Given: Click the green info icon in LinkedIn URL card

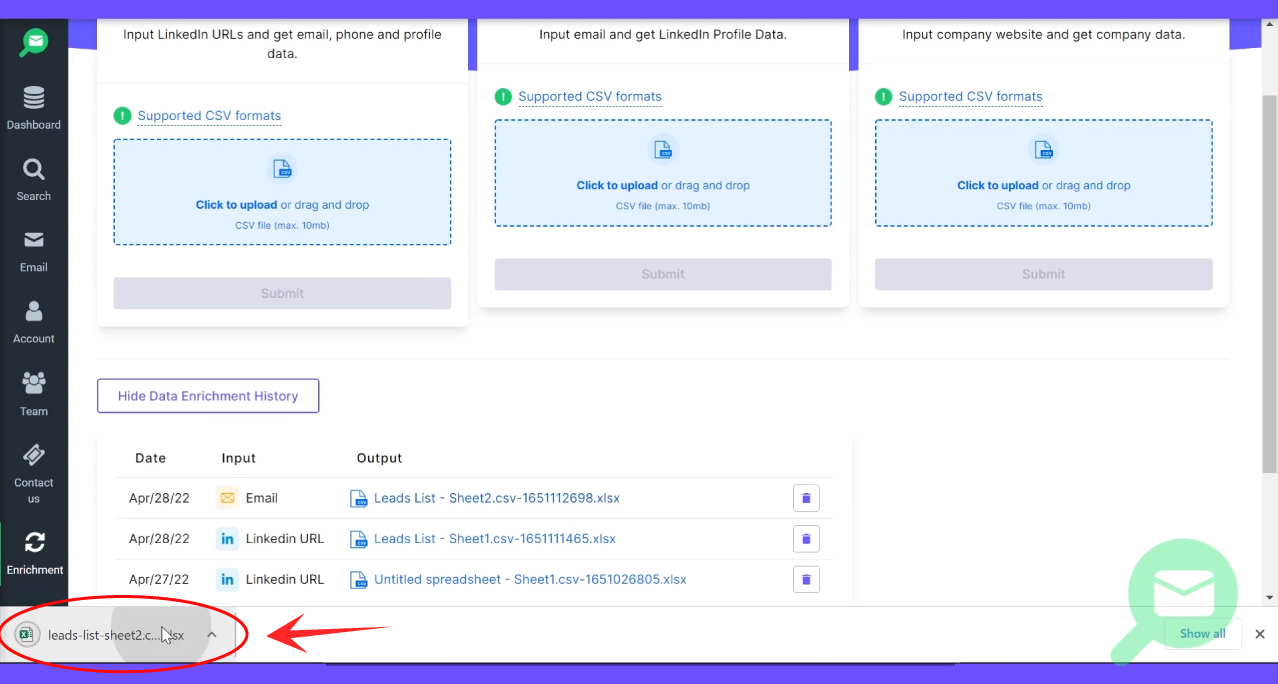Looking at the screenshot, I should point(122,116).
